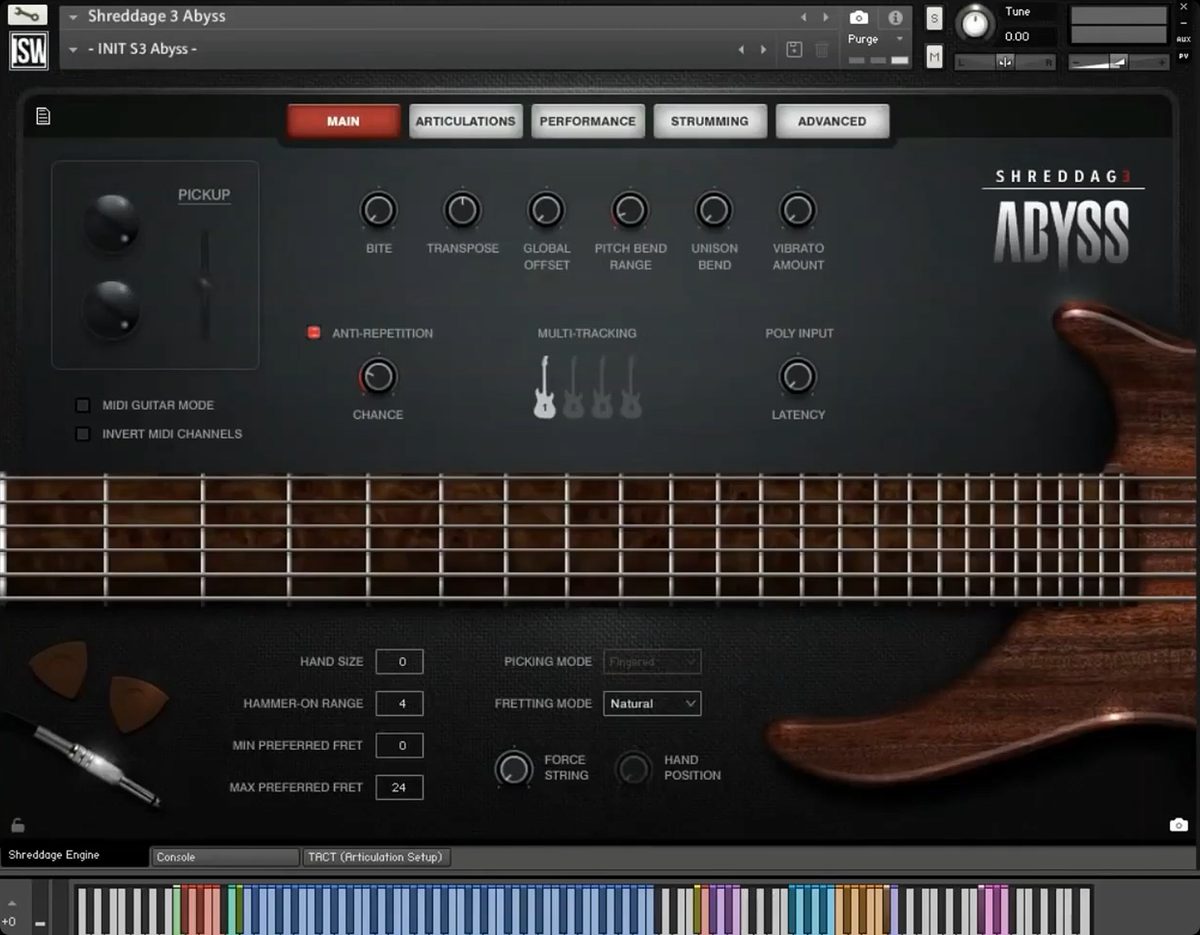This screenshot has width=1200, height=935.
Task: Toggle Solo S button
Action: click(x=934, y=19)
